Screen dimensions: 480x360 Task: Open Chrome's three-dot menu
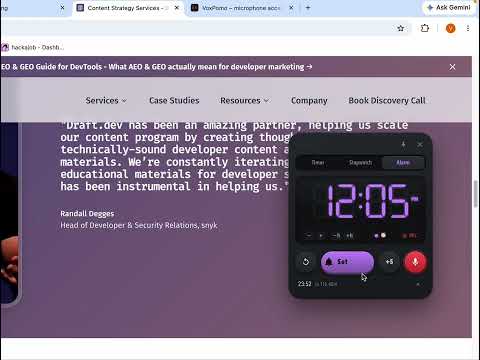[x=468, y=28]
